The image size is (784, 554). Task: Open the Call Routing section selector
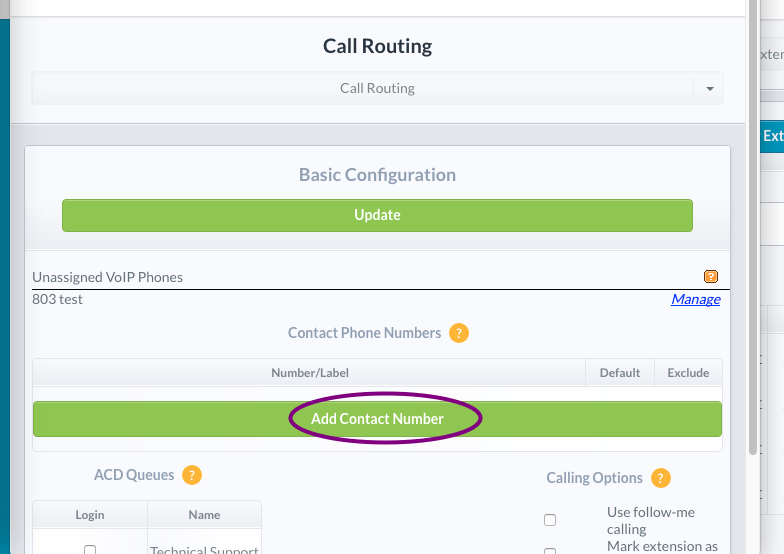[377, 88]
